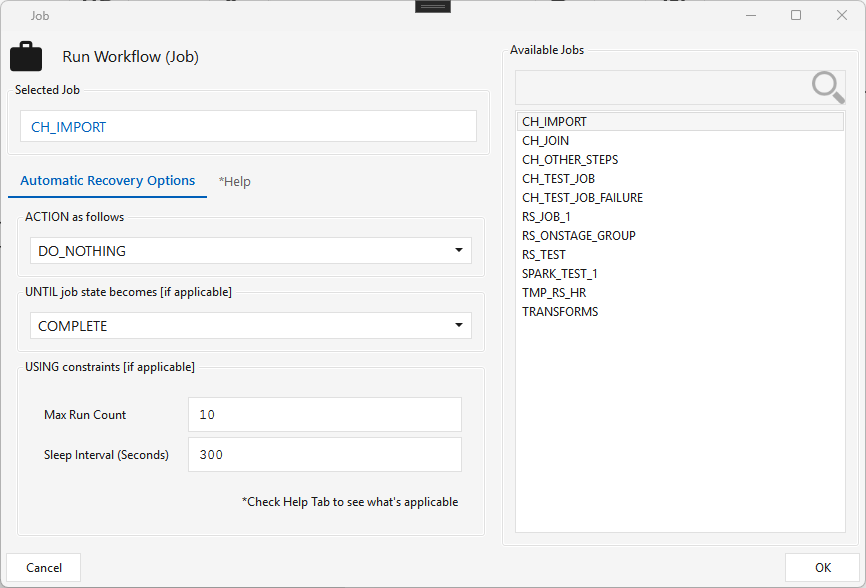Minimize the Job dialog window
This screenshot has height=588, width=866.
coord(751,15)
